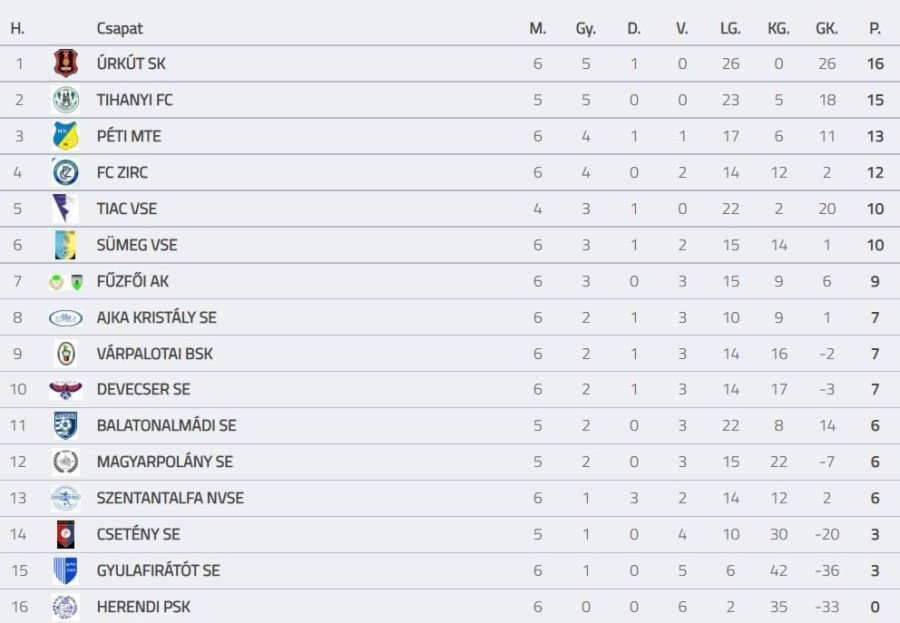Click the Úrkút SK team crest
The height and width of the screenshot is (623, 900).
[x=66, y=64]
